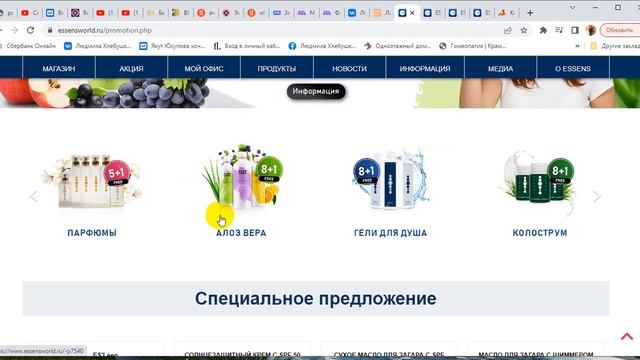Open the ГЕЛИ ДЛЯ ДУША category link
The width and height of the screenshot is (640, 360).
coord(390,233)
